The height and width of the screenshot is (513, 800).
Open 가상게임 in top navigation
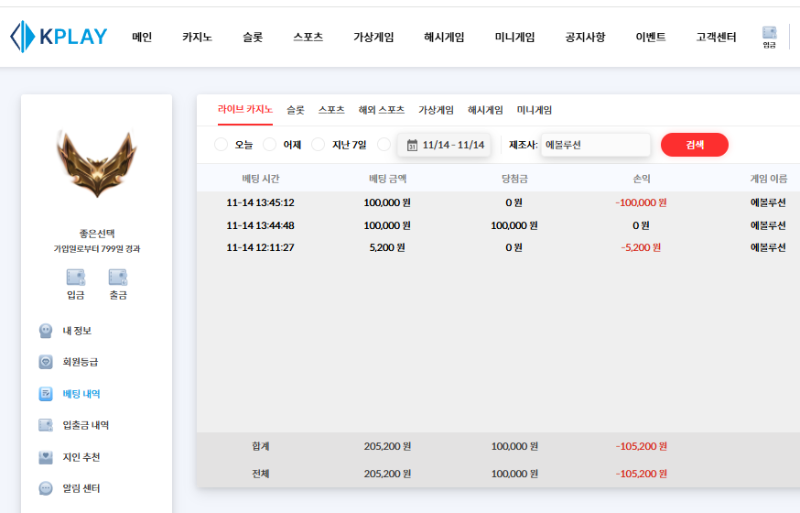tap(373, 37)
